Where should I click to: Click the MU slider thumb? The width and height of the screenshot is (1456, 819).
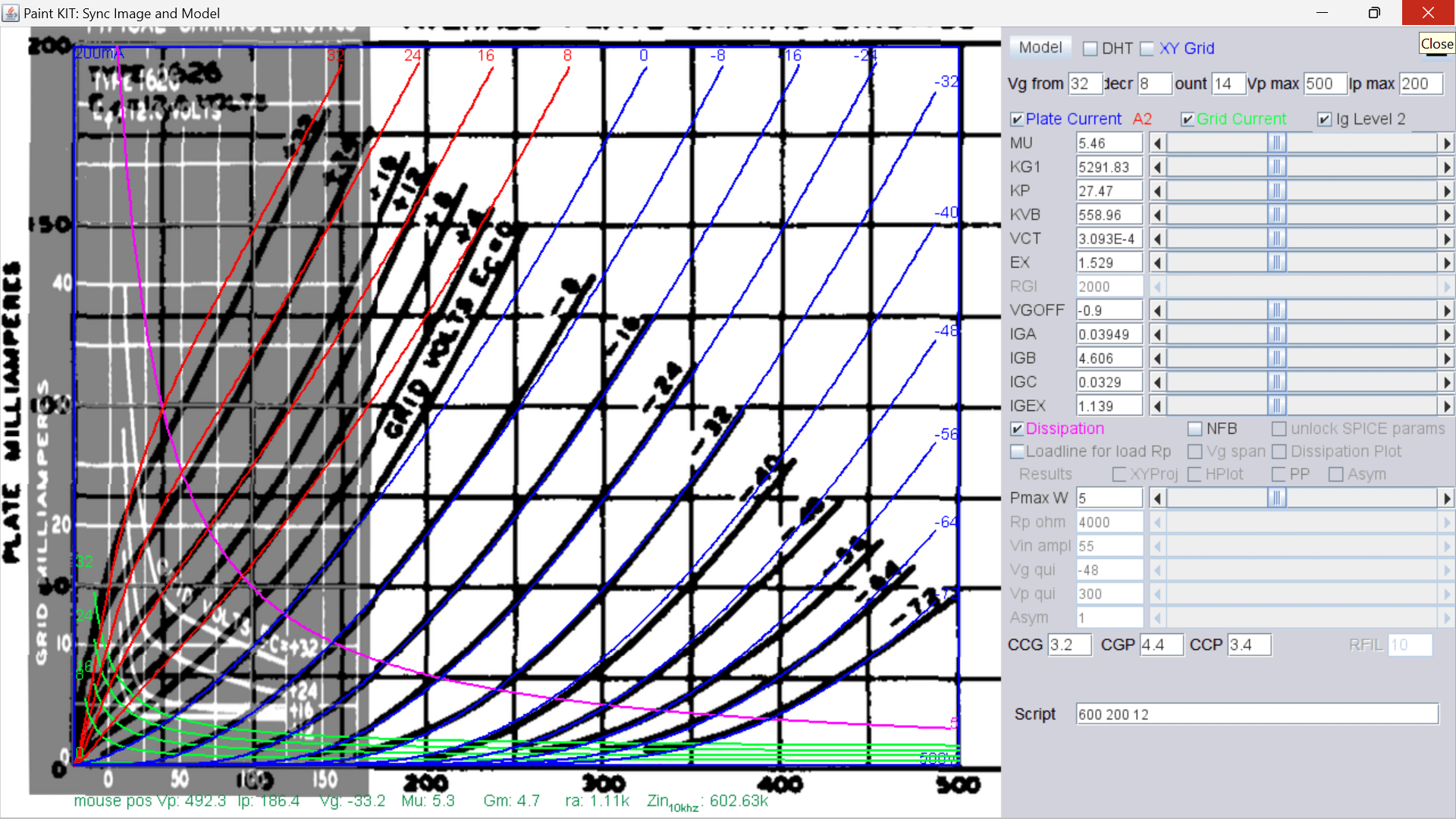[x=1277, y=143]
